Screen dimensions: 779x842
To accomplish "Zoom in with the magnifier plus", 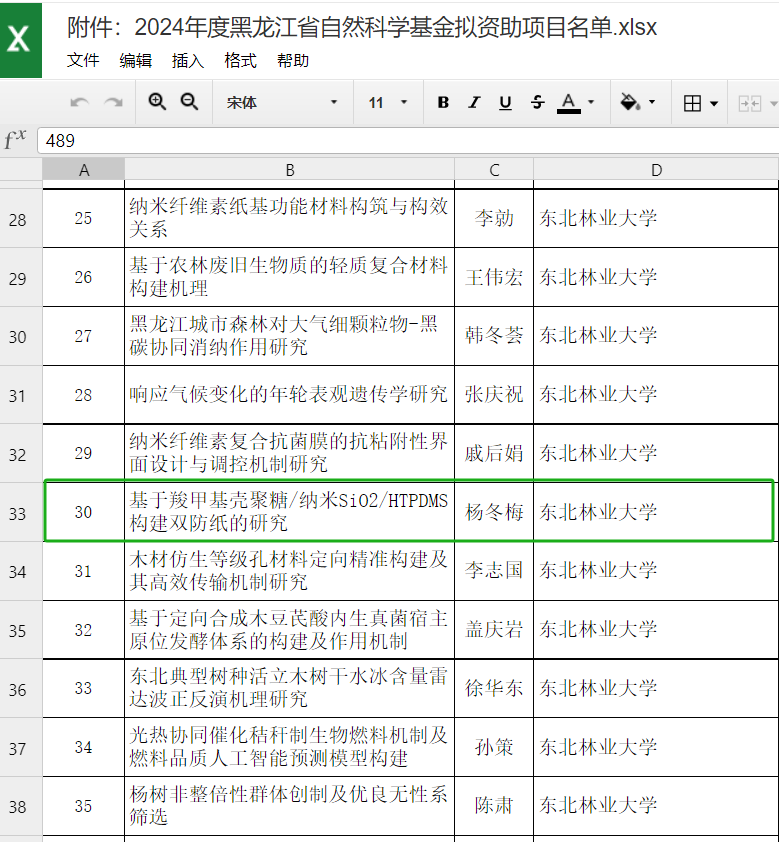I will pos(157,102).
